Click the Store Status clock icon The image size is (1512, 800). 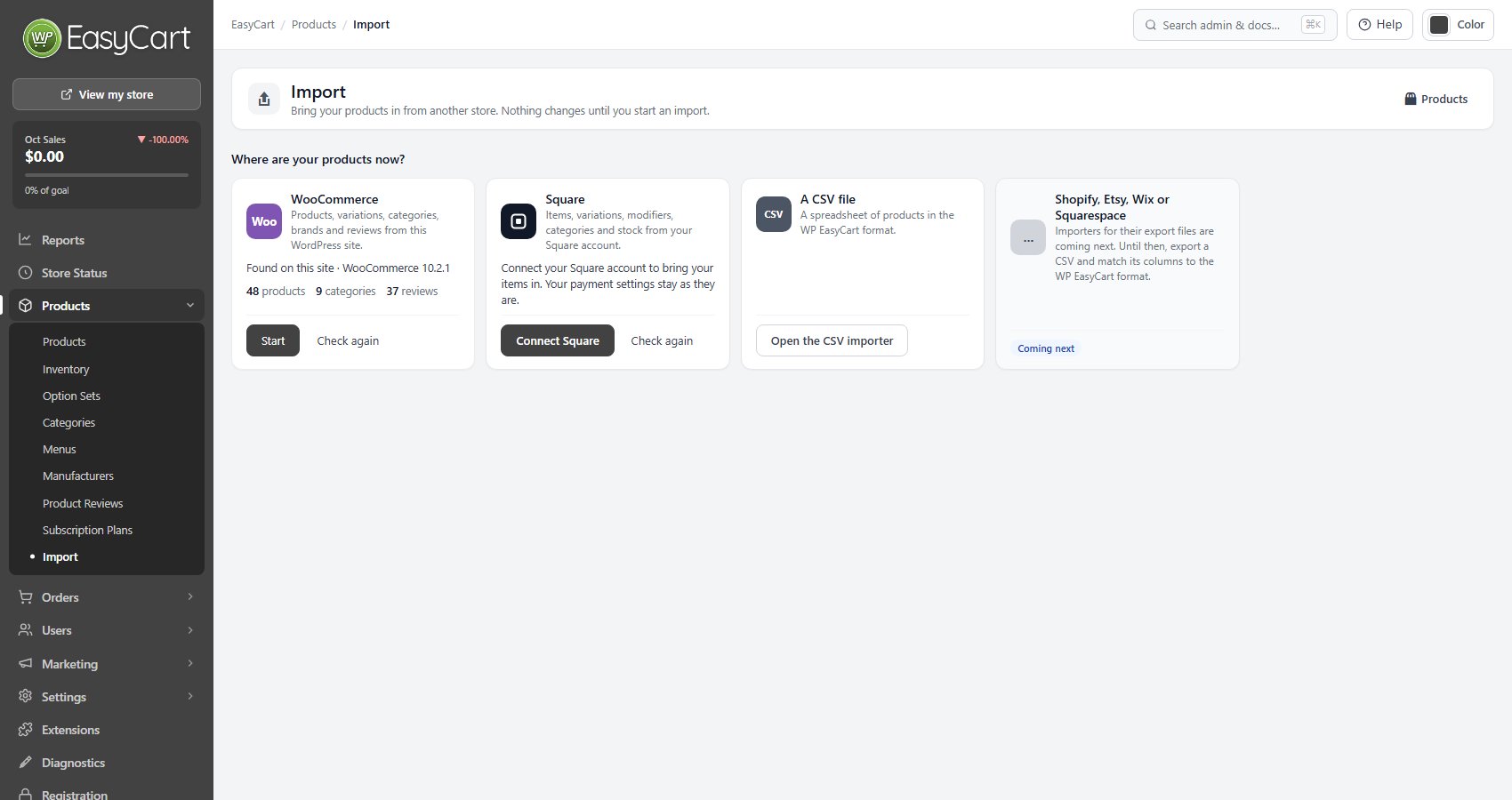(x=26, y=273)
